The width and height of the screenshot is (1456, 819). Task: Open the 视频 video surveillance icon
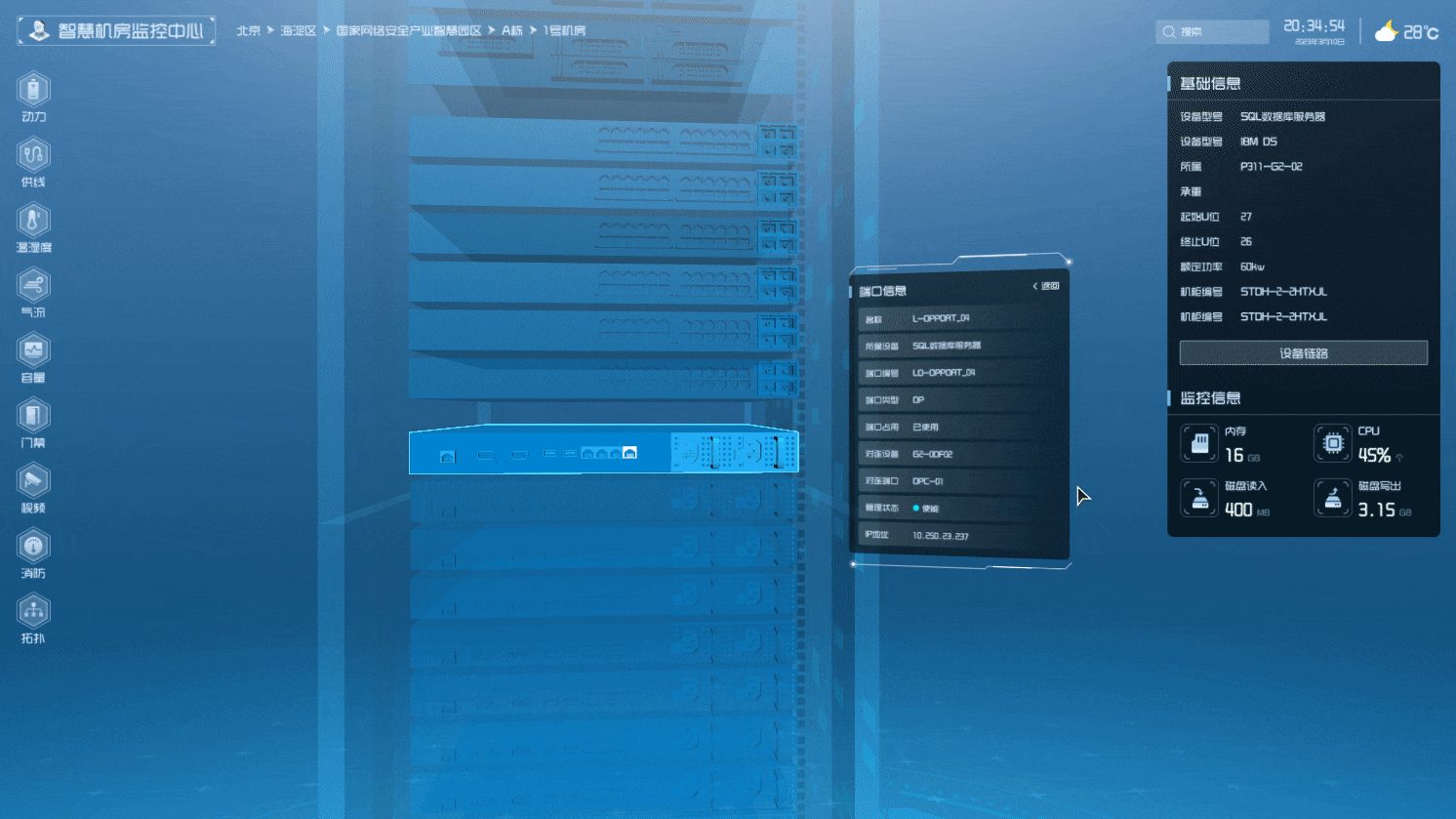(x=33, y=481)
